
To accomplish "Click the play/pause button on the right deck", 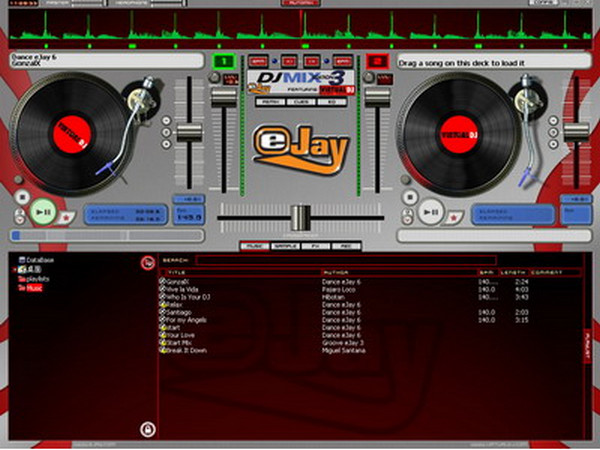I will point(430,212).
